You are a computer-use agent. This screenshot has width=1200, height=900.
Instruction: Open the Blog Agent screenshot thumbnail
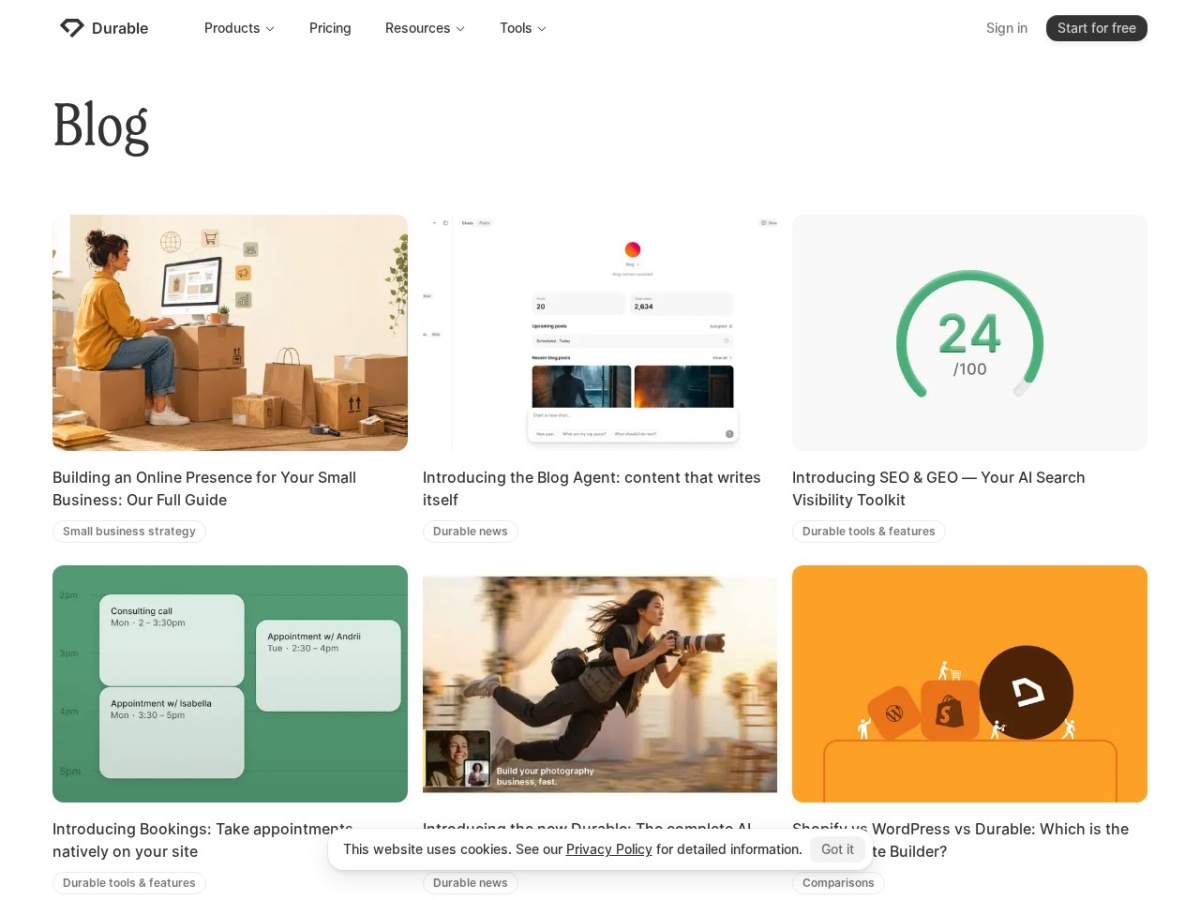(600, 333)
